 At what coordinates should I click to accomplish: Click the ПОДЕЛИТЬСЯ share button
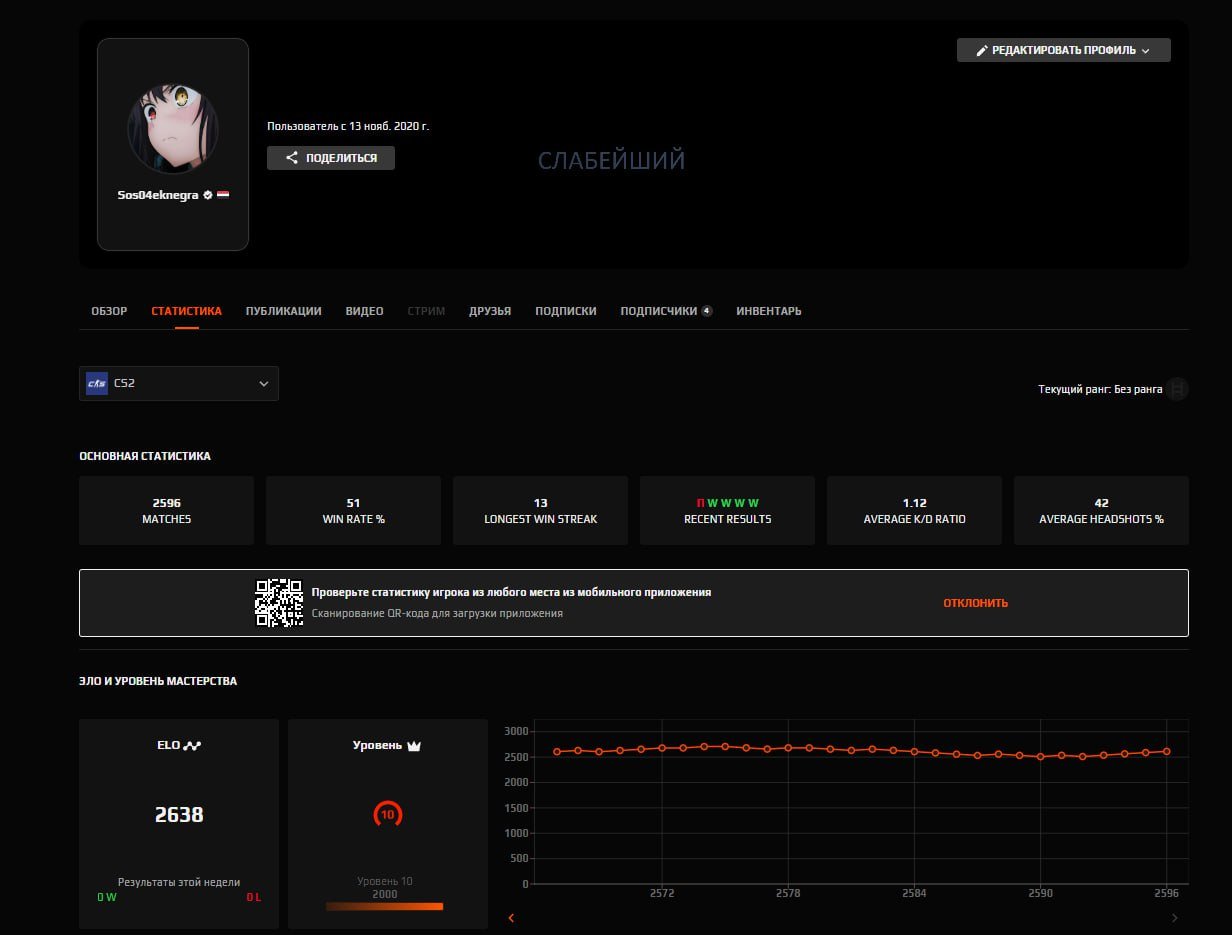330,157
